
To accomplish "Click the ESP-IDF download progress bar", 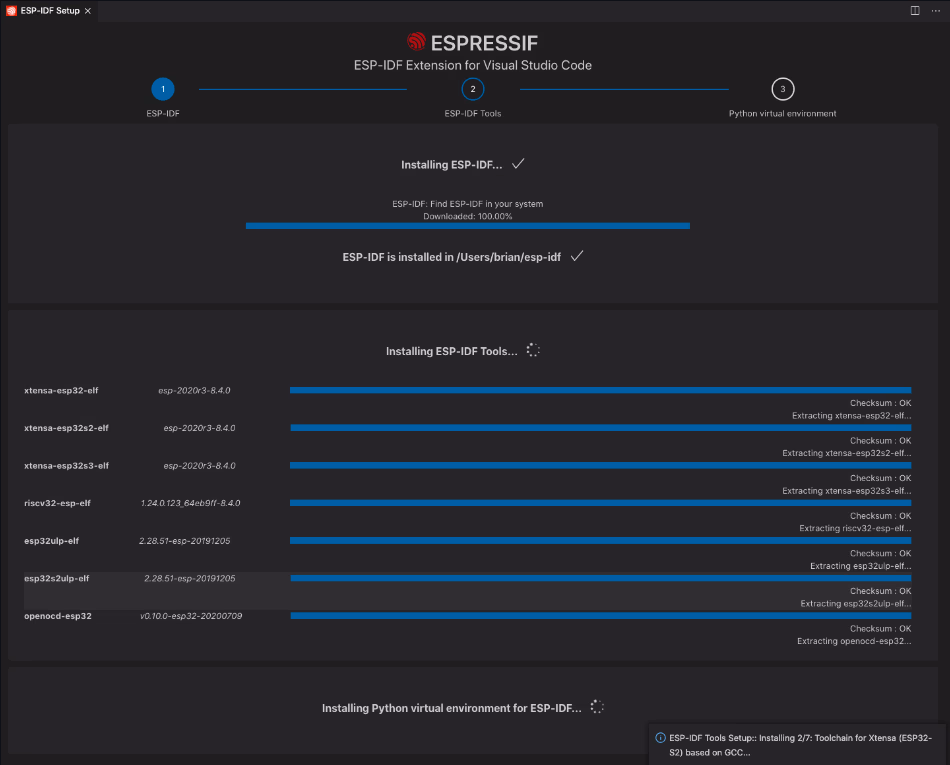I will coord(467,226).
